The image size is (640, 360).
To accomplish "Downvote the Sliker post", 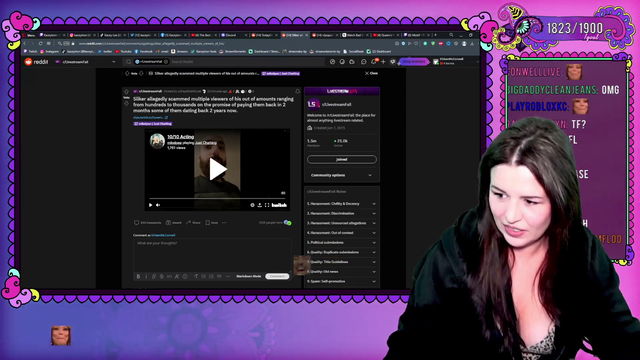I will click(x=126, y=104).
